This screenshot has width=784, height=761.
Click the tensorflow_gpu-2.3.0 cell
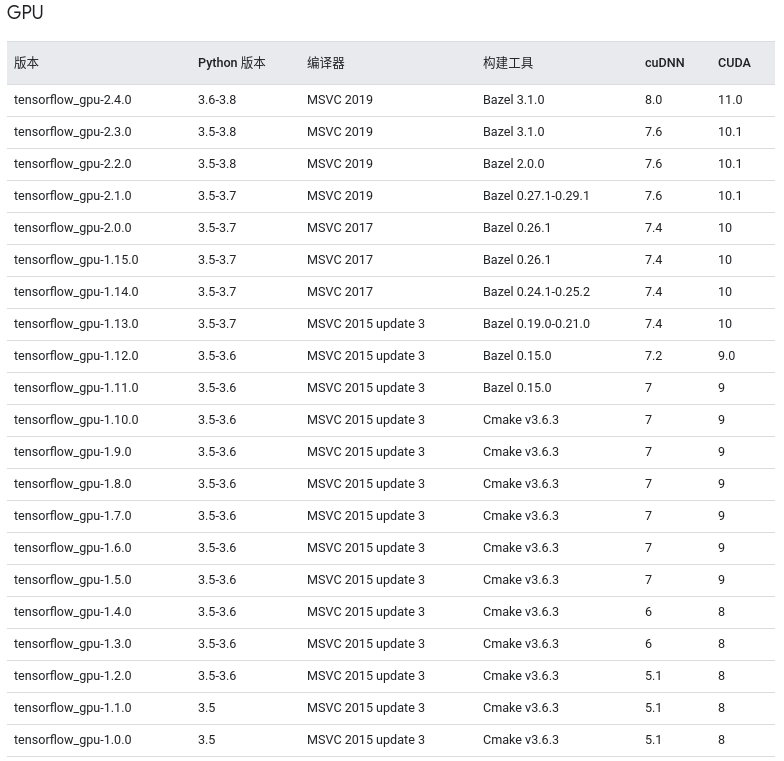coord(72,132)
